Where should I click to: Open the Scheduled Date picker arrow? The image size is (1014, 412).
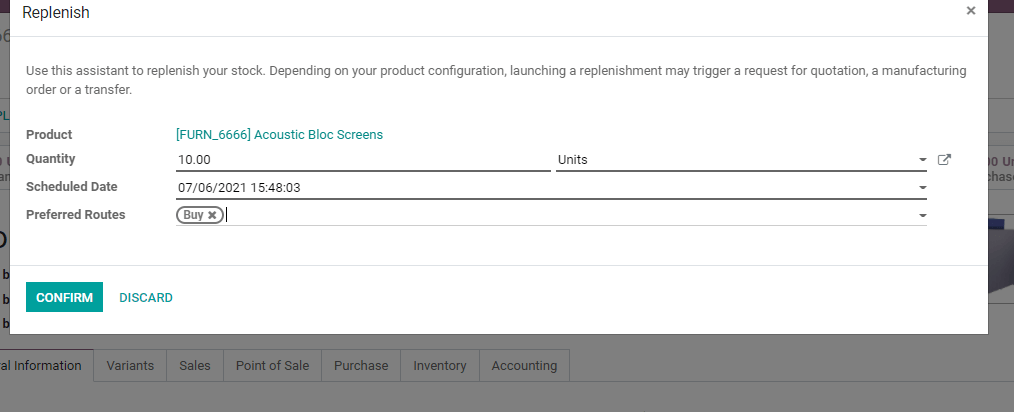[x=922, y=187]
